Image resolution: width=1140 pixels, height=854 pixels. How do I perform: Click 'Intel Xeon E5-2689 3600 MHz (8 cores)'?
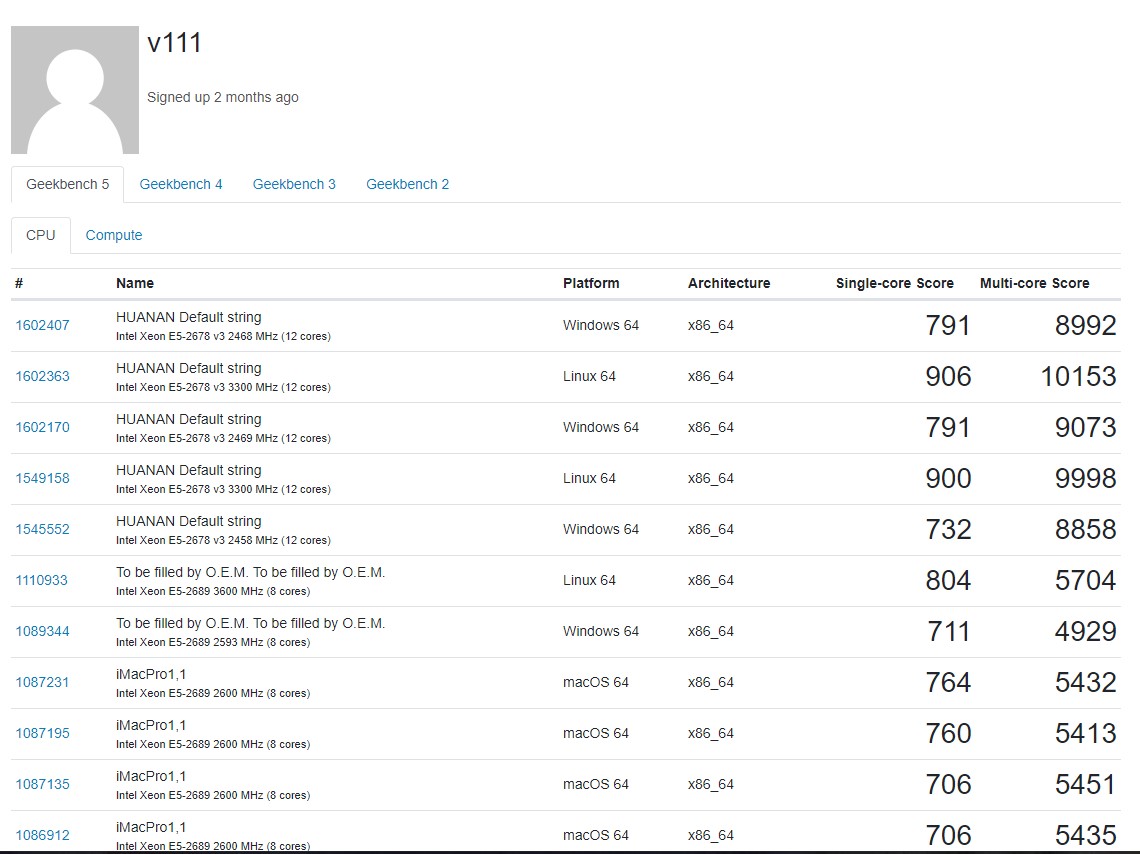point(213,591)
